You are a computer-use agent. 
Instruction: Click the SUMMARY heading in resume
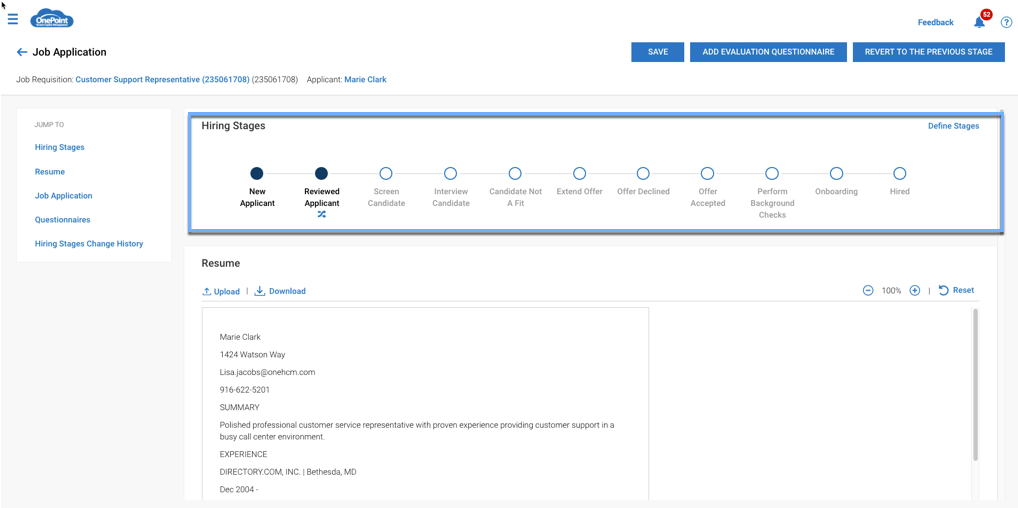tap(240, 407)
